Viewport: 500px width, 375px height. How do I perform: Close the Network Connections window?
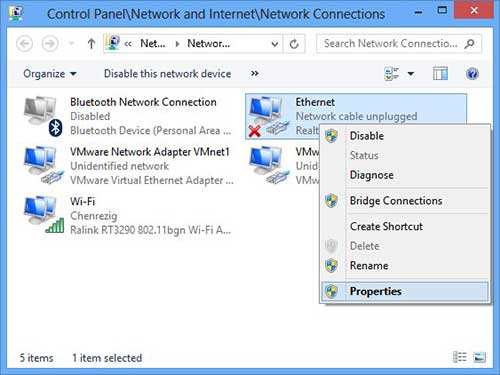tap(474, 10)
